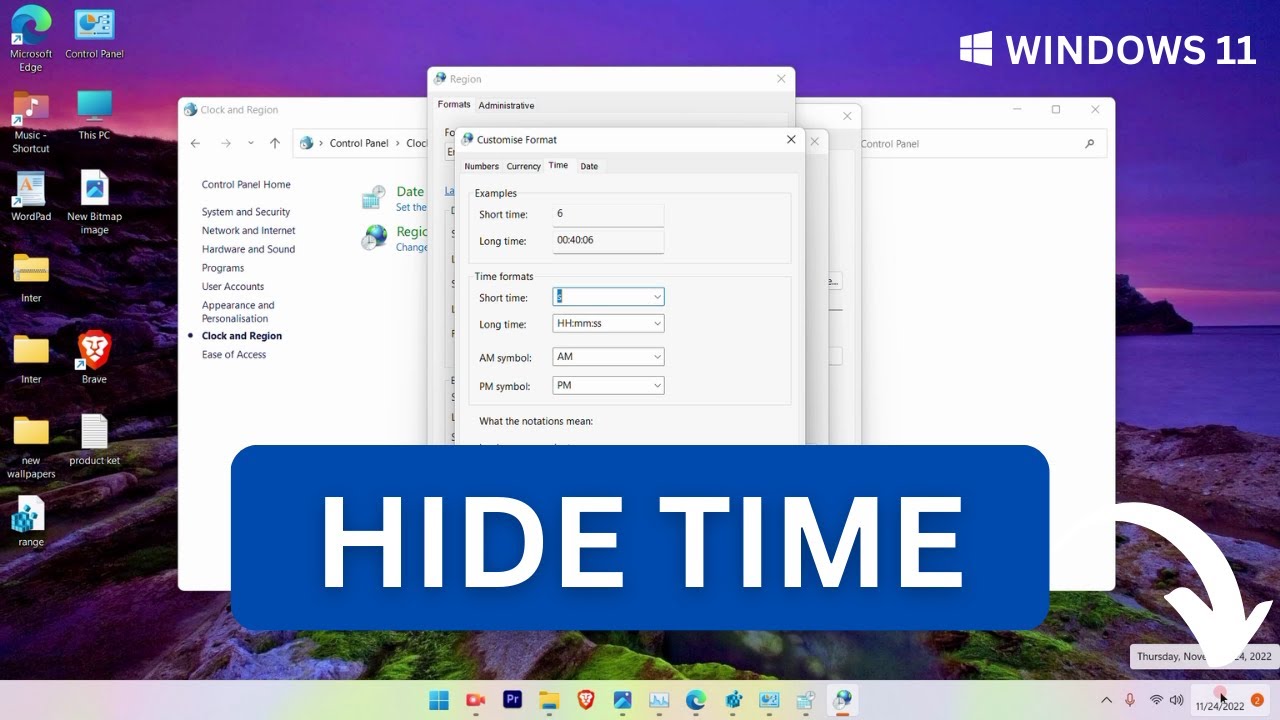Open Programs category
Image resolution: width=1280 pixels, height=720 pixels.
click(223, 268)
